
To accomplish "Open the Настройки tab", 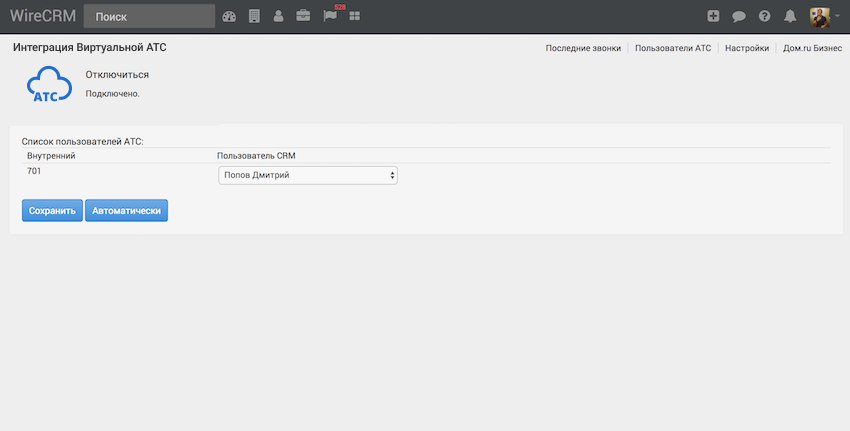I will [747, 48].
